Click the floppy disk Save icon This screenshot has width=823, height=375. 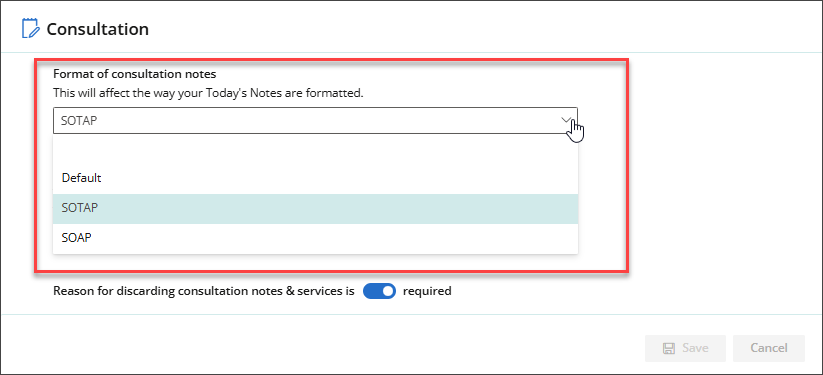tap(669, 348)
